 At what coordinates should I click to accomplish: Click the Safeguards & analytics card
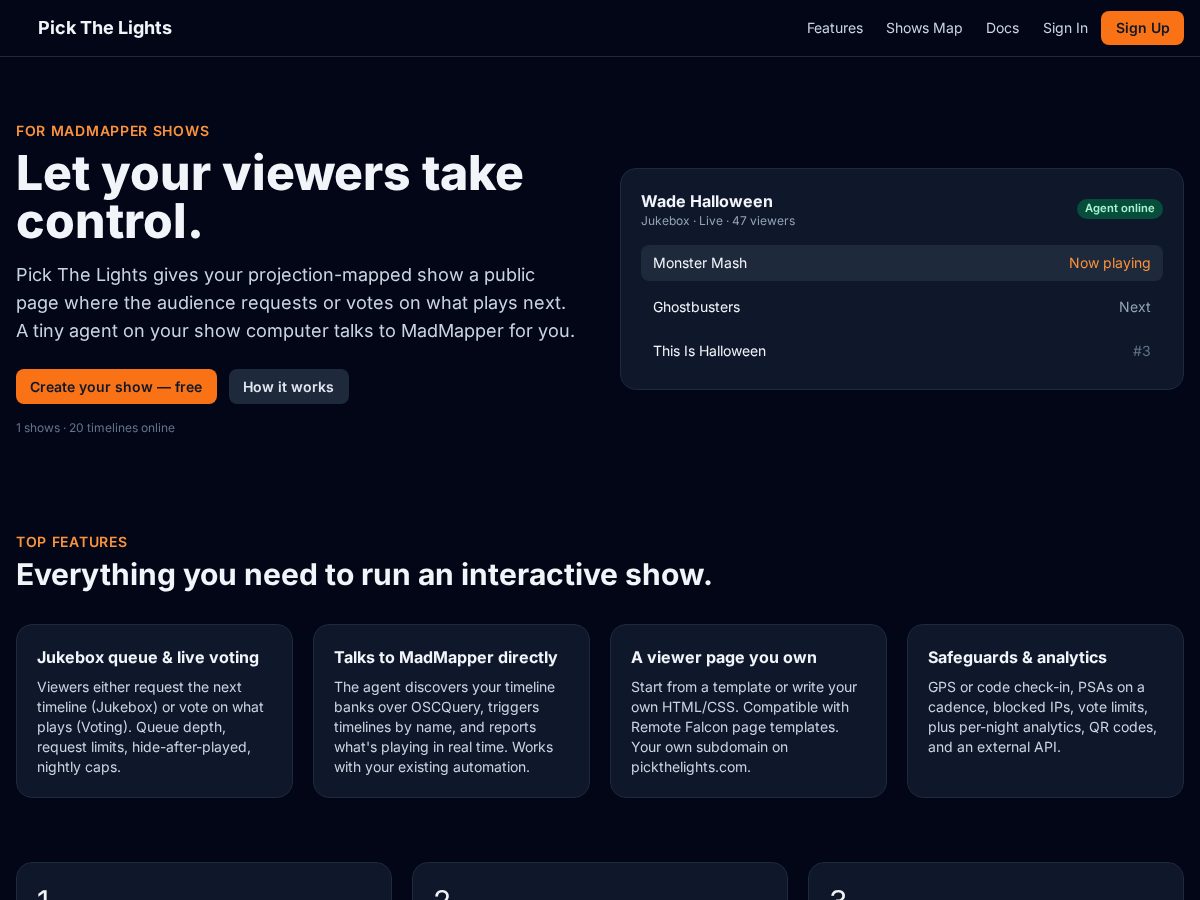[1045, 711]
